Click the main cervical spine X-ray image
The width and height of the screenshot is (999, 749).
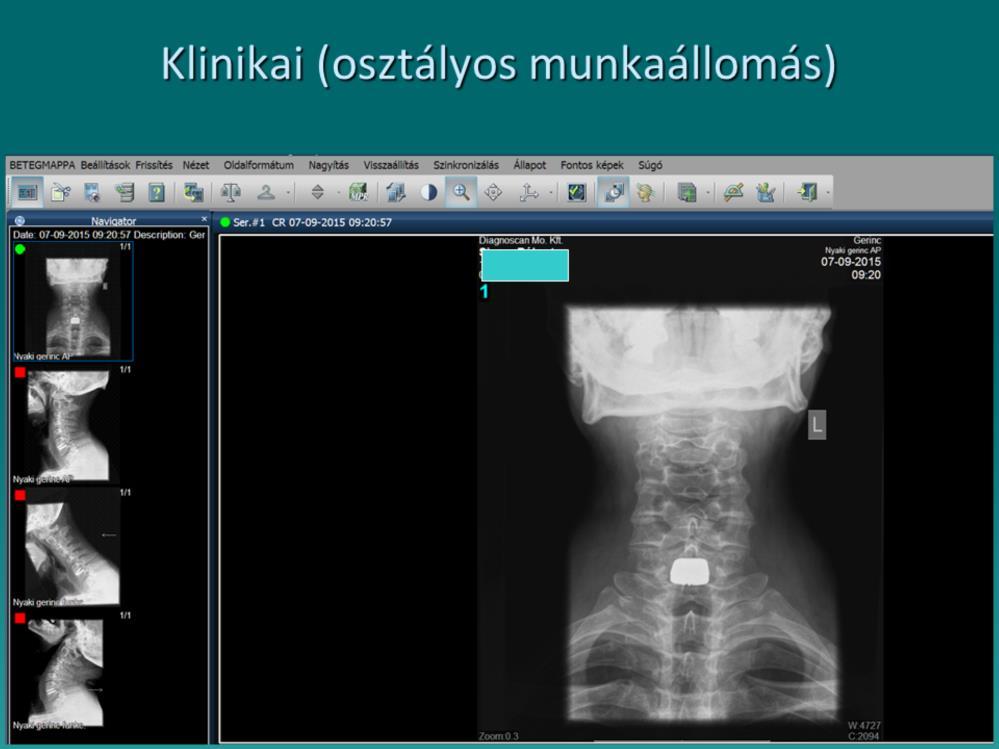[680, 487]
